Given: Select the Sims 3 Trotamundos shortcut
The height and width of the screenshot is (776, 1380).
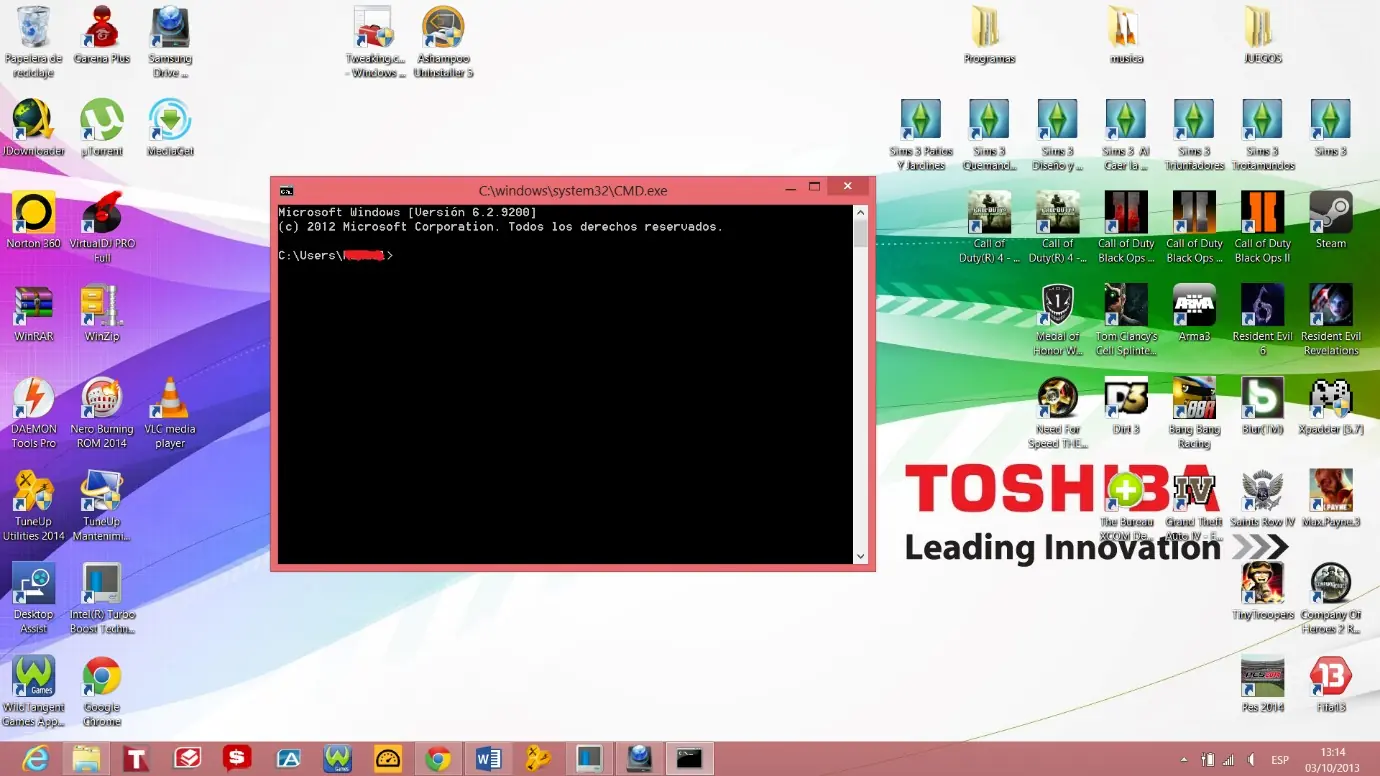Looking at the screenshot, I should (x=1262, y=135).
